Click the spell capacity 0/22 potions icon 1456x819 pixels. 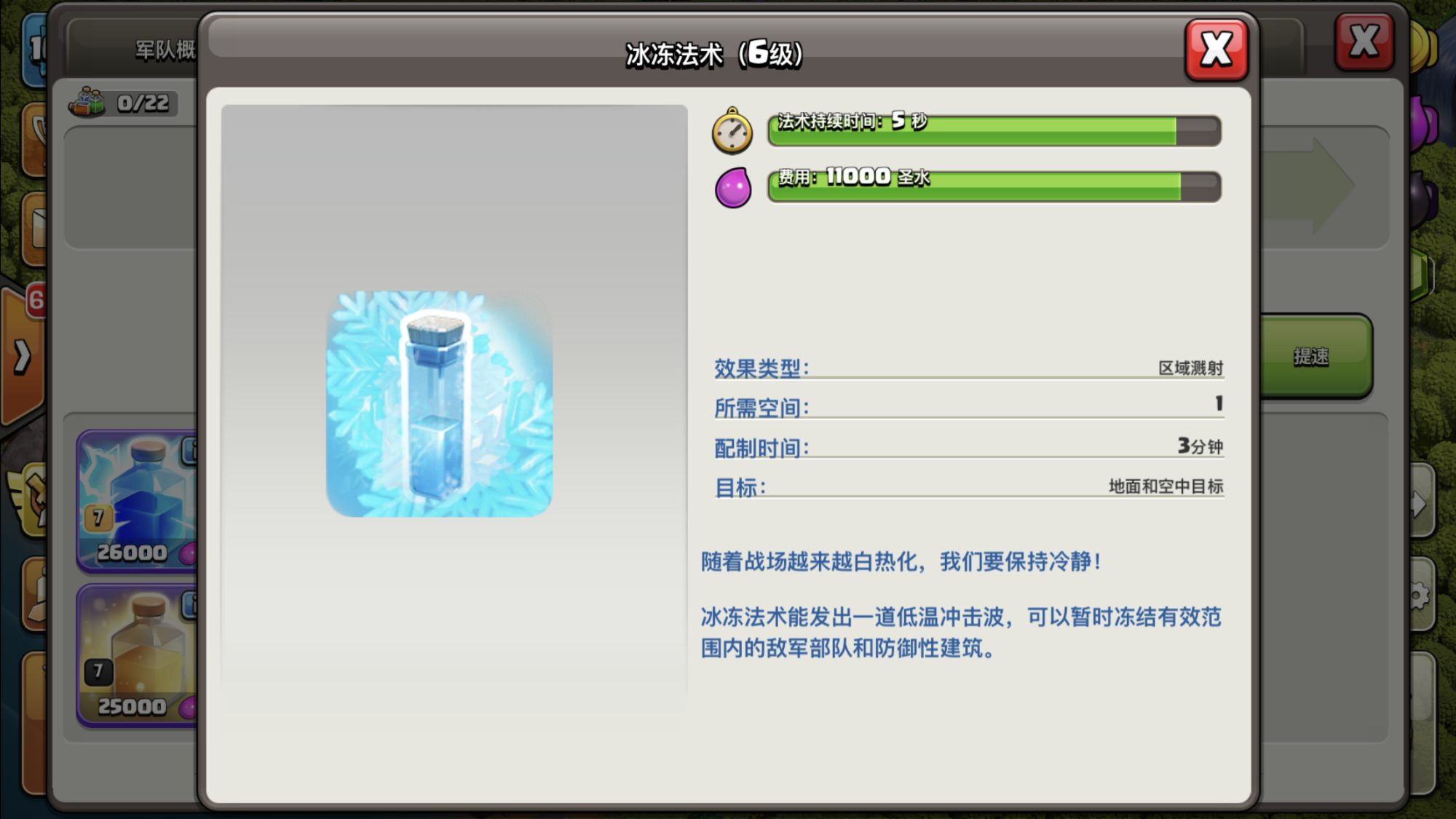point(87,102)
